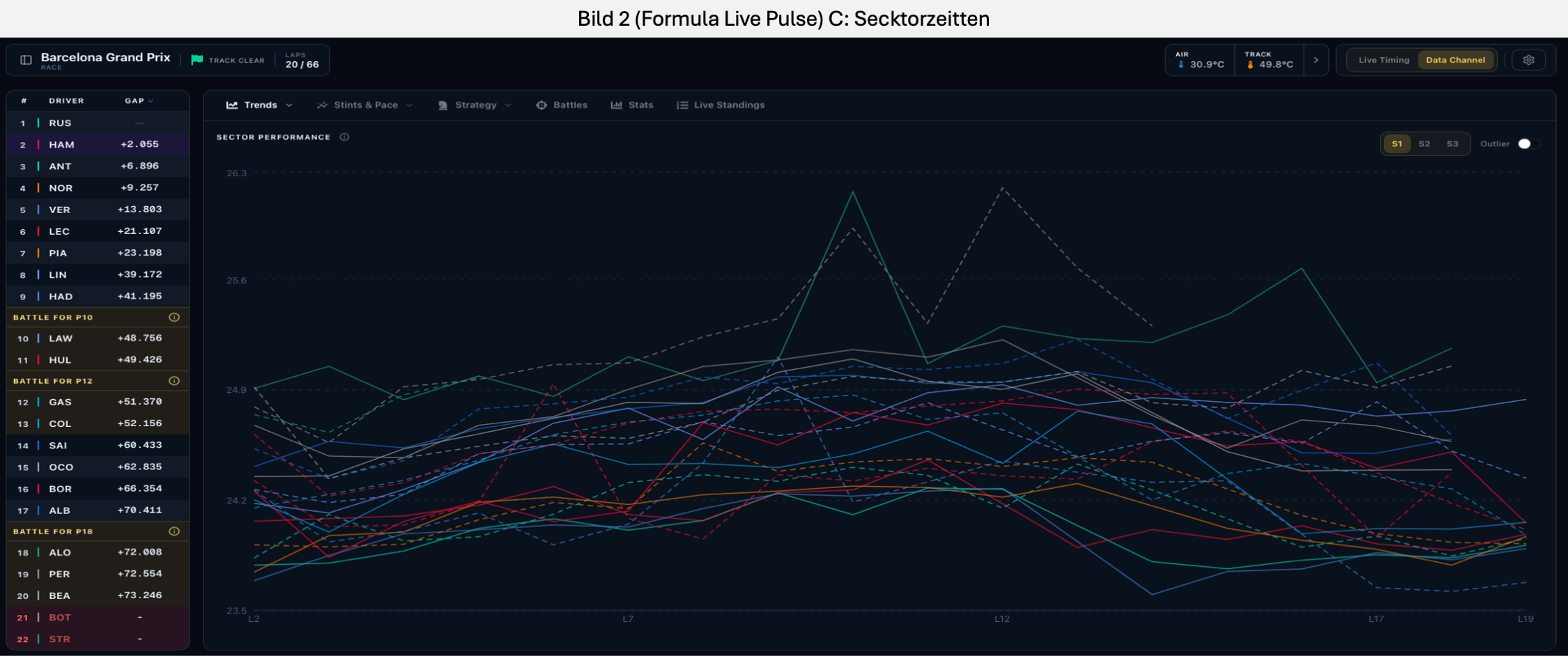Toggle the sidebar panel icon

coord(26,60)
